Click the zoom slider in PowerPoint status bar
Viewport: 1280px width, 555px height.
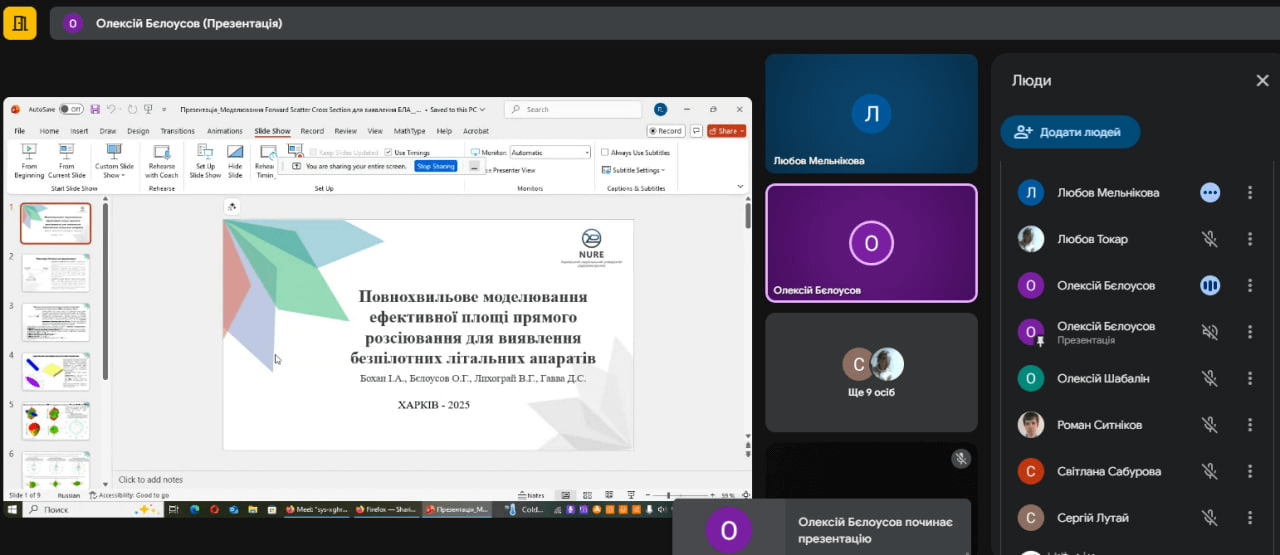tap(667, 495)
